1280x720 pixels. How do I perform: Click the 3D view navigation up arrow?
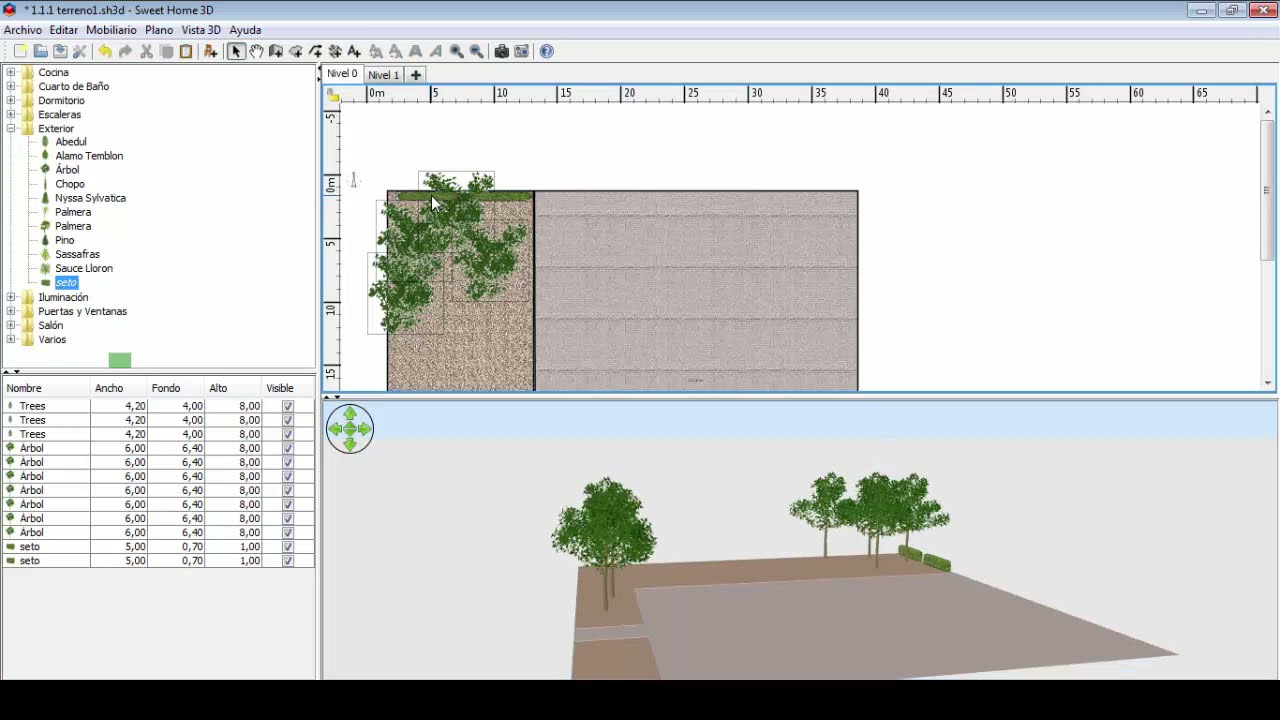(x=350, y=414)
